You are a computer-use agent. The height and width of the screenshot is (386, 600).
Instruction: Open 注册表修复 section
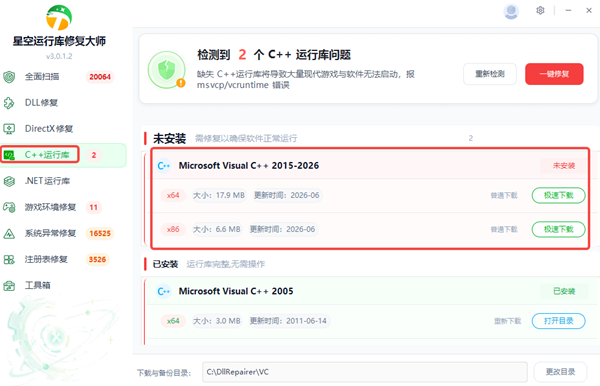coord(46,259)
